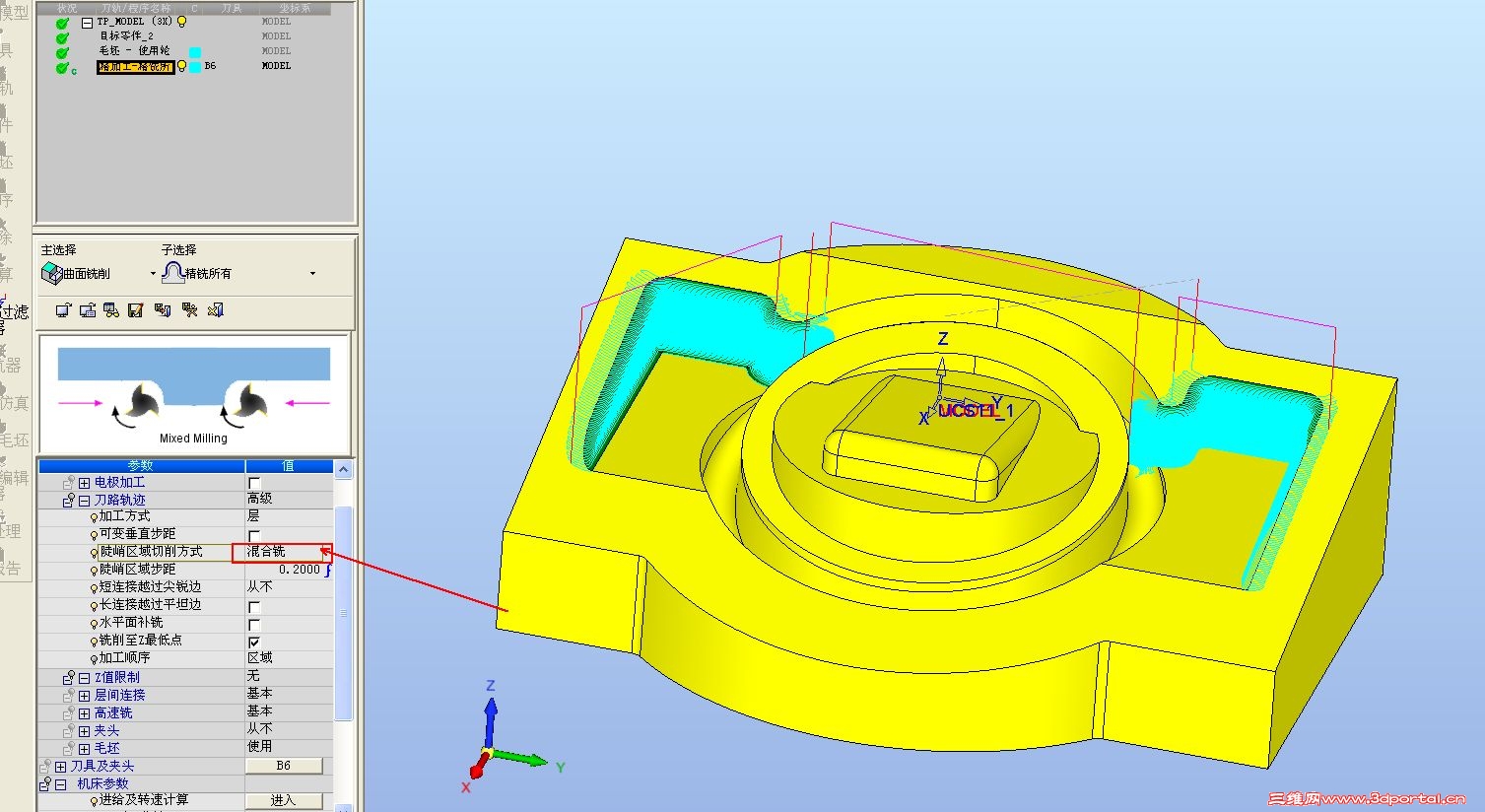Viewport: 1485px width, 812px height.
Task: Select the highlighted procedure row using tool B6
Action: [136, 67]
